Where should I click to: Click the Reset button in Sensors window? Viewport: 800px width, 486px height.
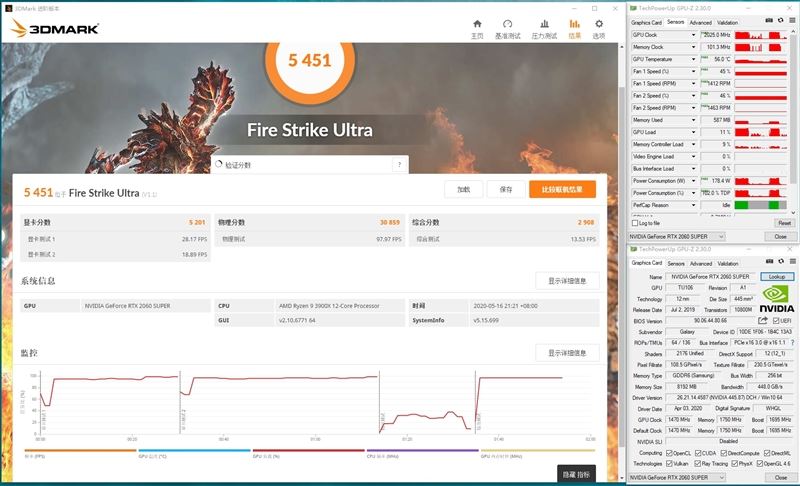tap(784, 223)
